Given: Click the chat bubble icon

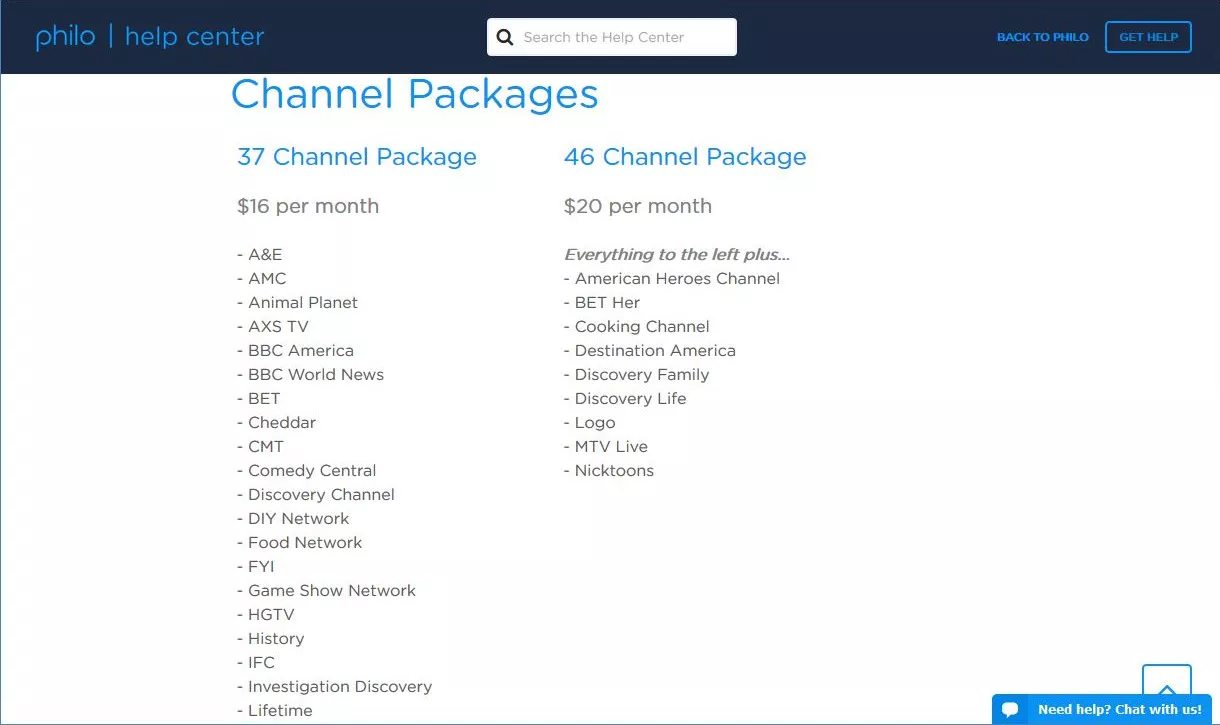Looking at the screenshot, I should [x=1010, y=710].
